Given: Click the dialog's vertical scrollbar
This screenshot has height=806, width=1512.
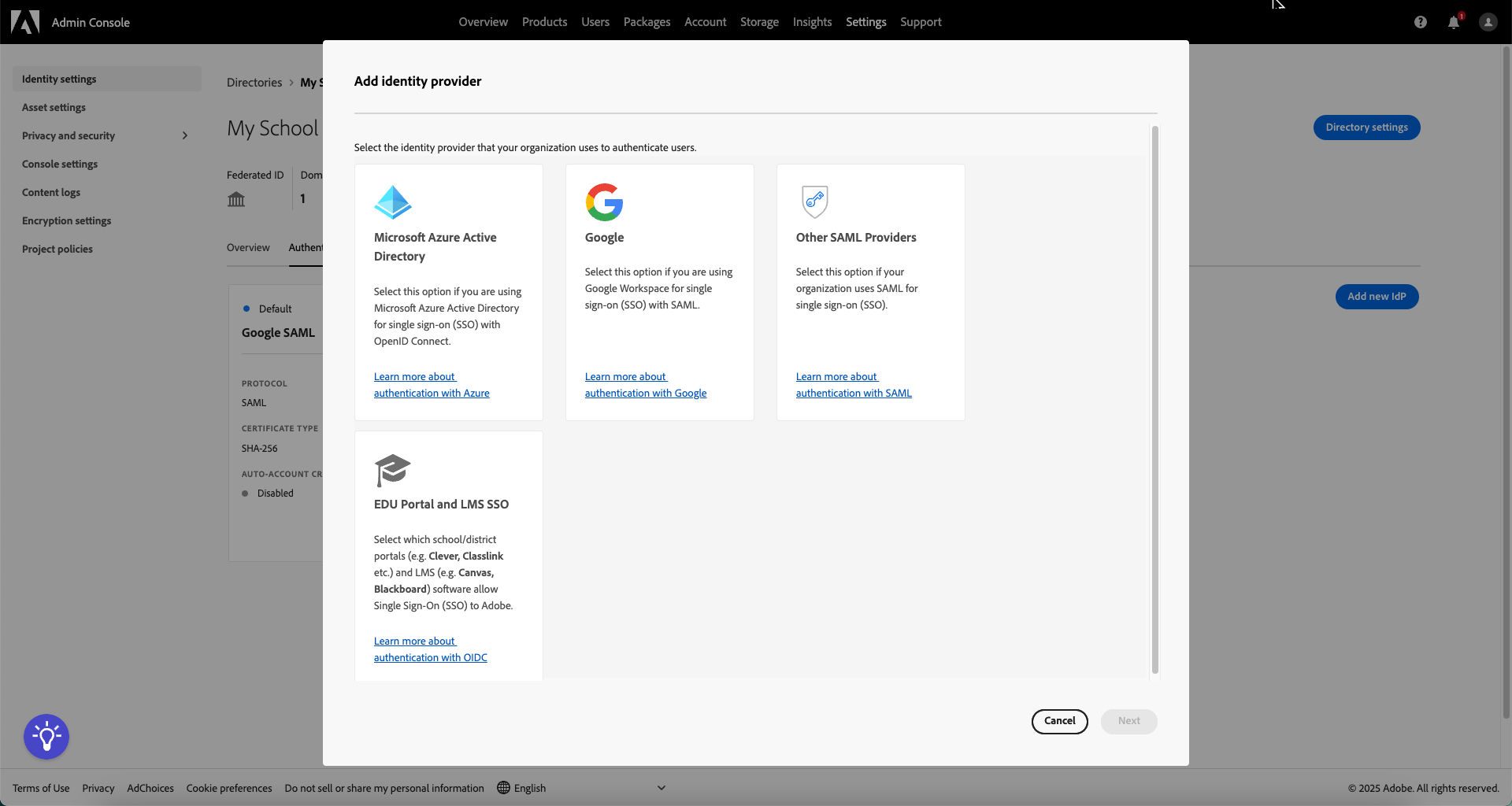Looking at the screenshot, I should pyautogui.click(x=1155, y=399).
